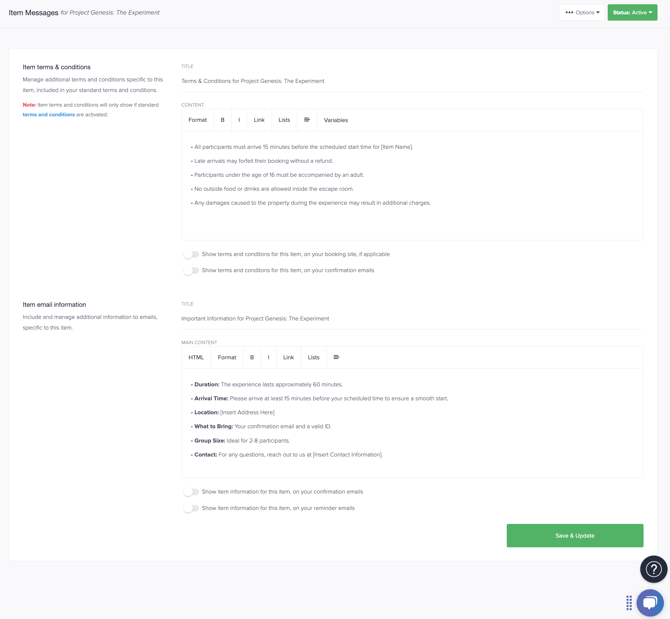Click the alignment icon in terms content toolbar
670x619 pixels.
307,120
